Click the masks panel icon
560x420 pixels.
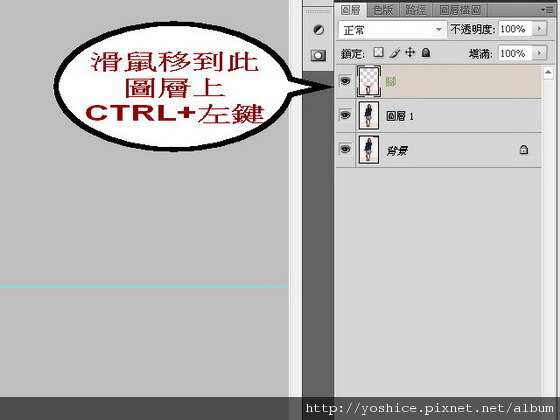pyautogui.click(x=318, y=55)
